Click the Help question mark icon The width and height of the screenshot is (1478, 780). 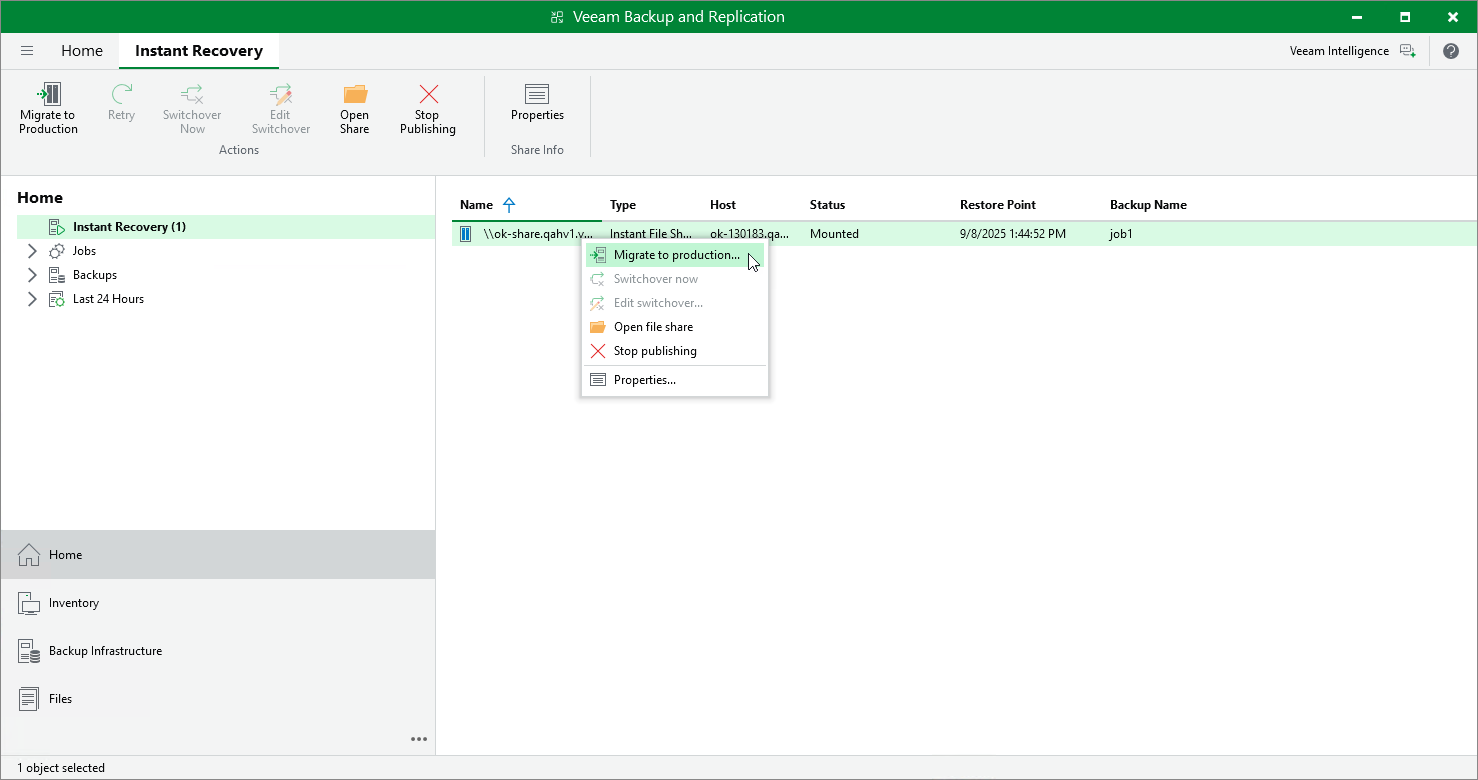[x=1451, y=51]
